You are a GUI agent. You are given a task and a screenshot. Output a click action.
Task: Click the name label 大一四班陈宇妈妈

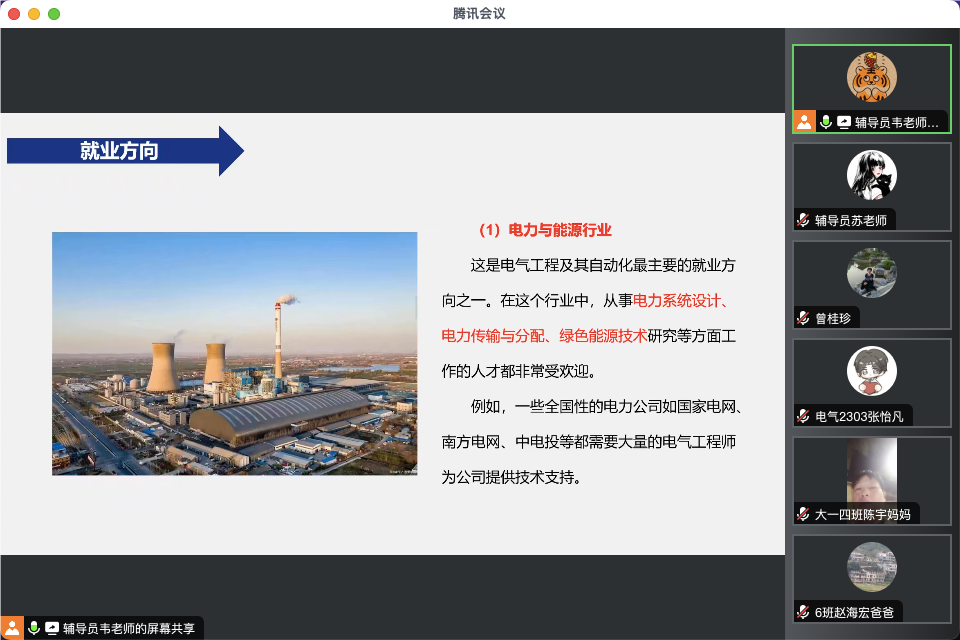(863, 514)
